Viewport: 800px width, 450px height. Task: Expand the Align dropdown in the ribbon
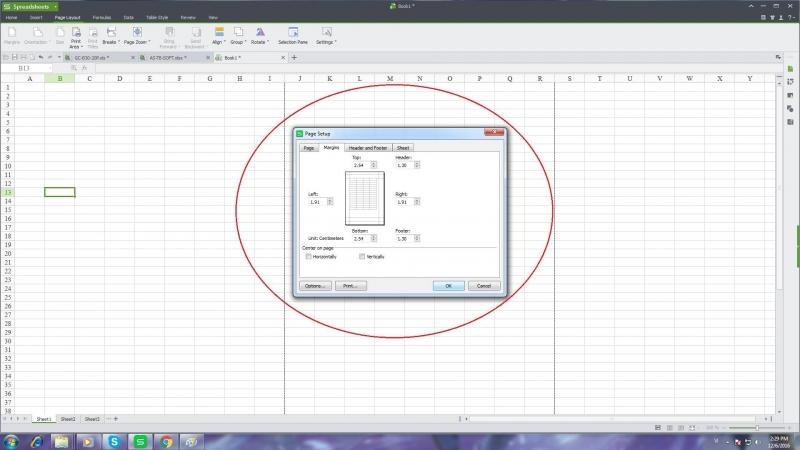coord(218,42)
